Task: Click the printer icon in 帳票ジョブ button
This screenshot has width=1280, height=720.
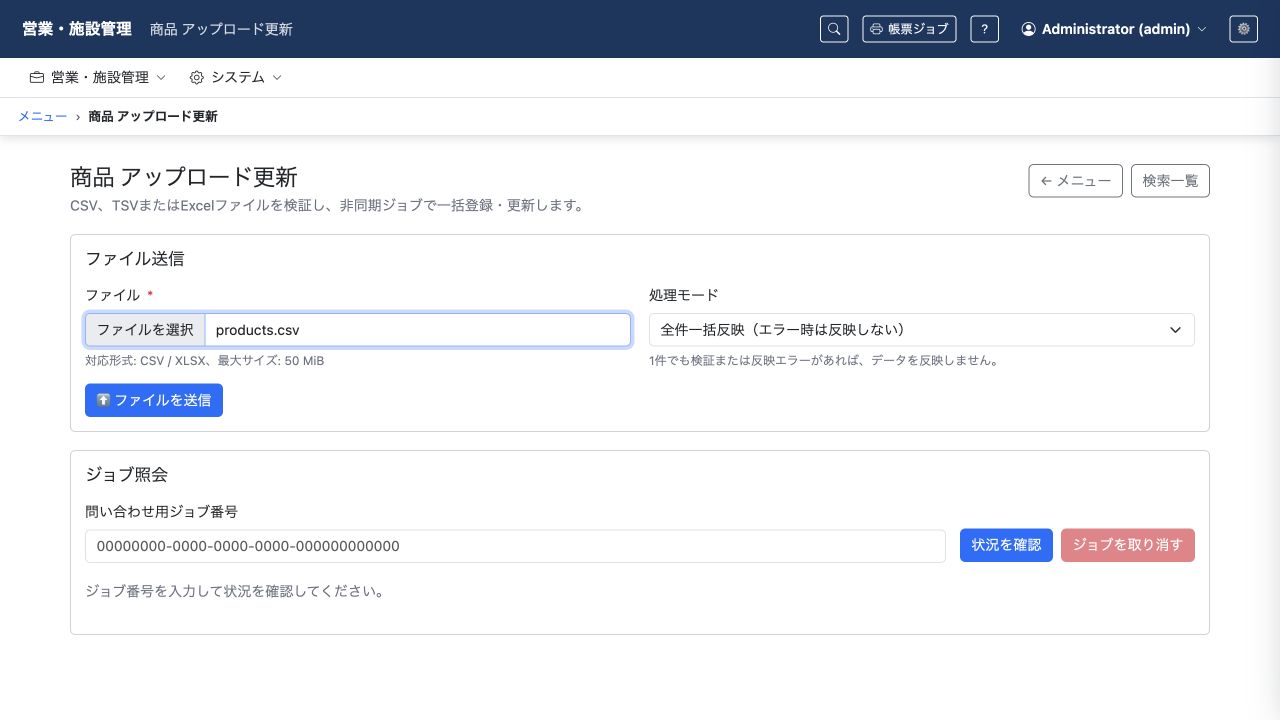Action: tap(876, 29)
